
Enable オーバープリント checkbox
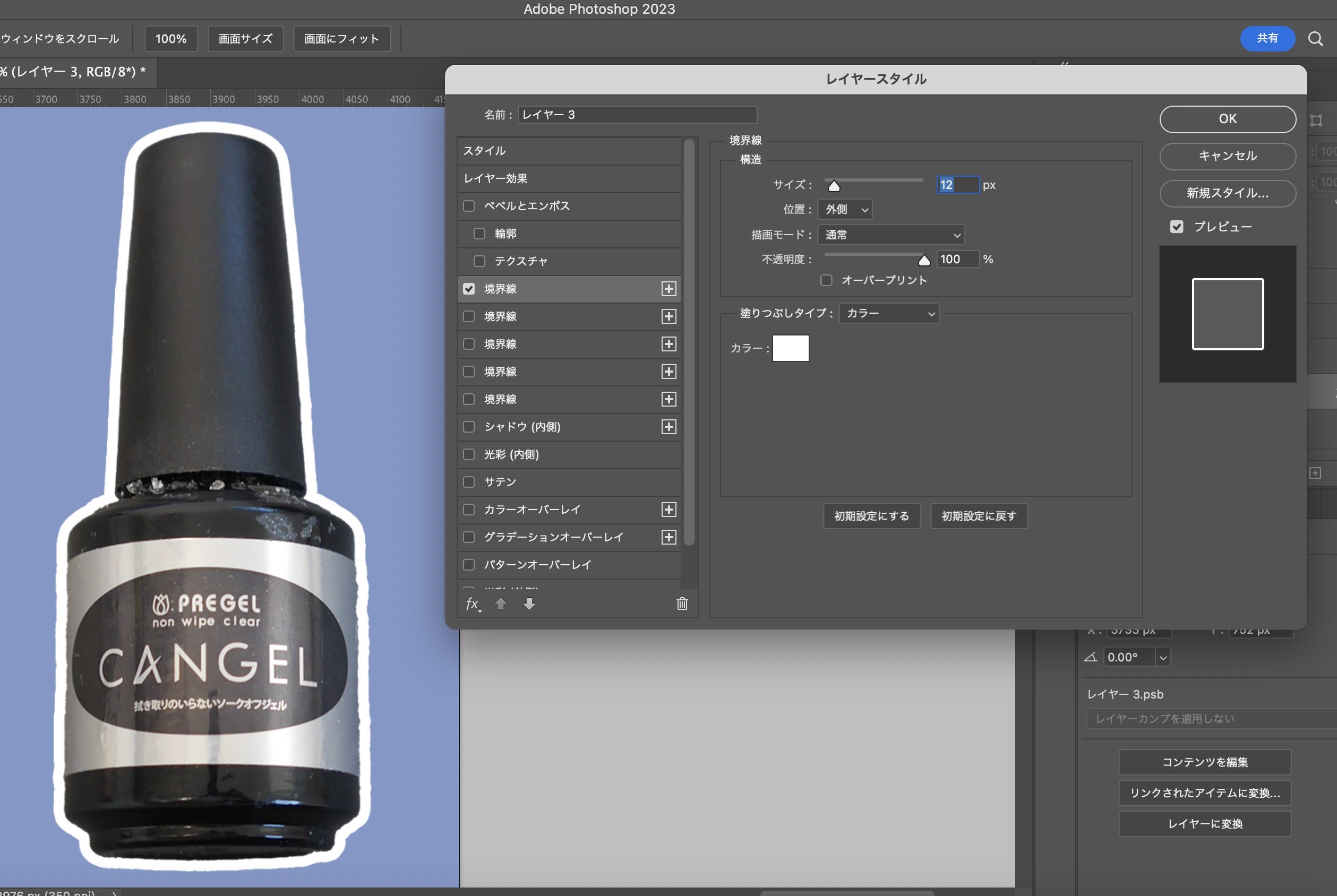pos(826,280)
